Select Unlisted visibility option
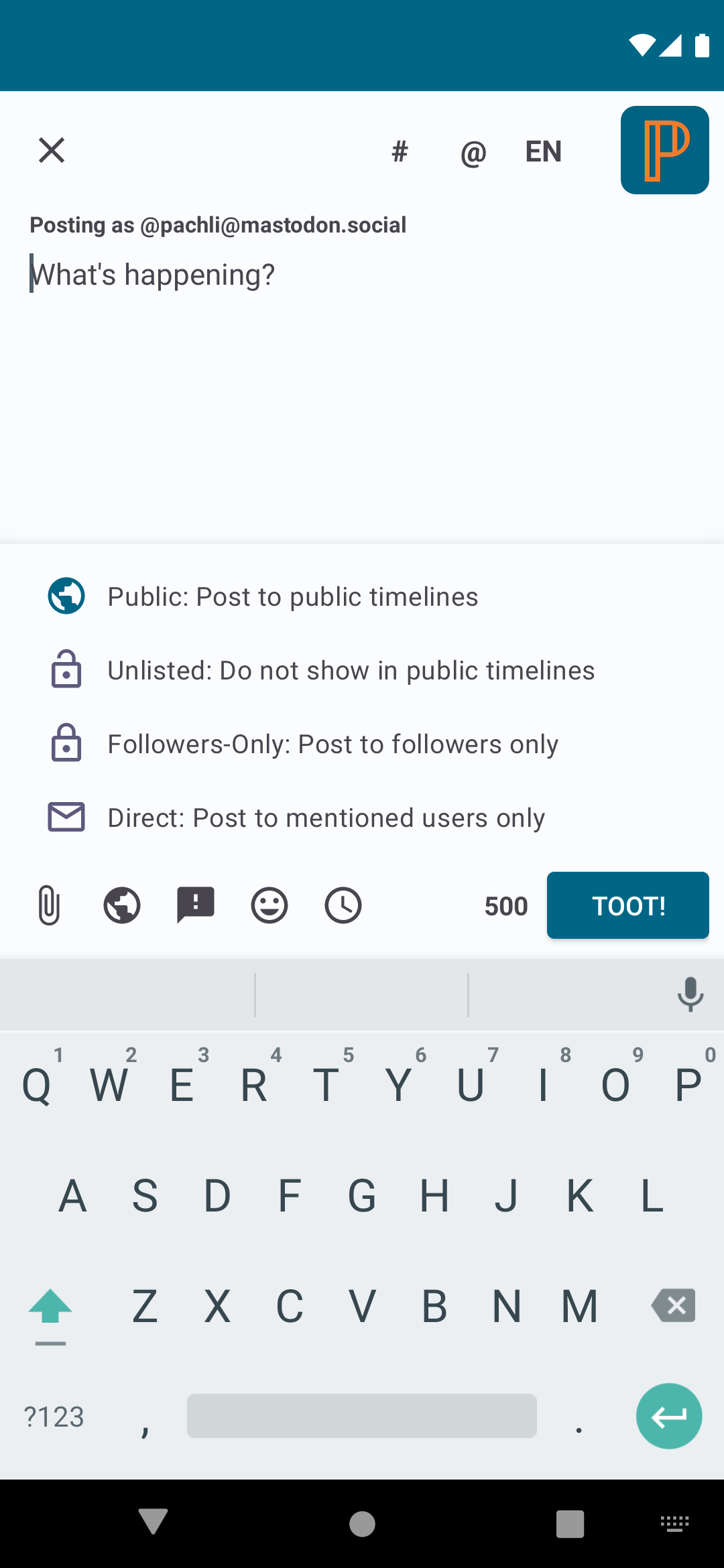This screenshot has height=1568, width=724. [x=351, y=670]
